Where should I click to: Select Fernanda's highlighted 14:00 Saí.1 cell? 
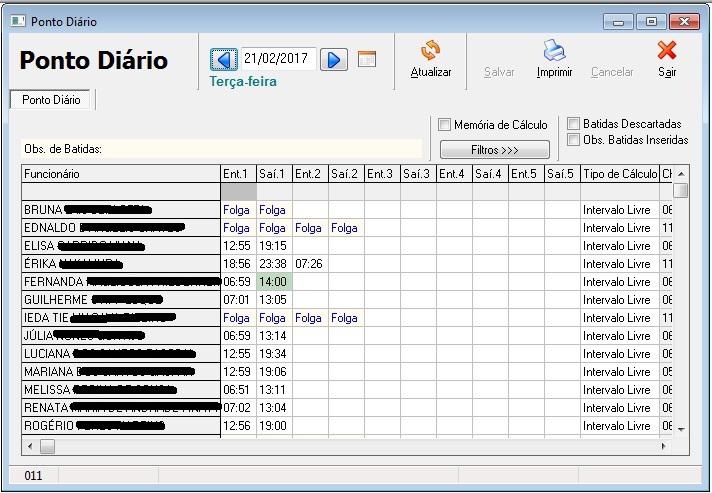click(x=274, y=282)
